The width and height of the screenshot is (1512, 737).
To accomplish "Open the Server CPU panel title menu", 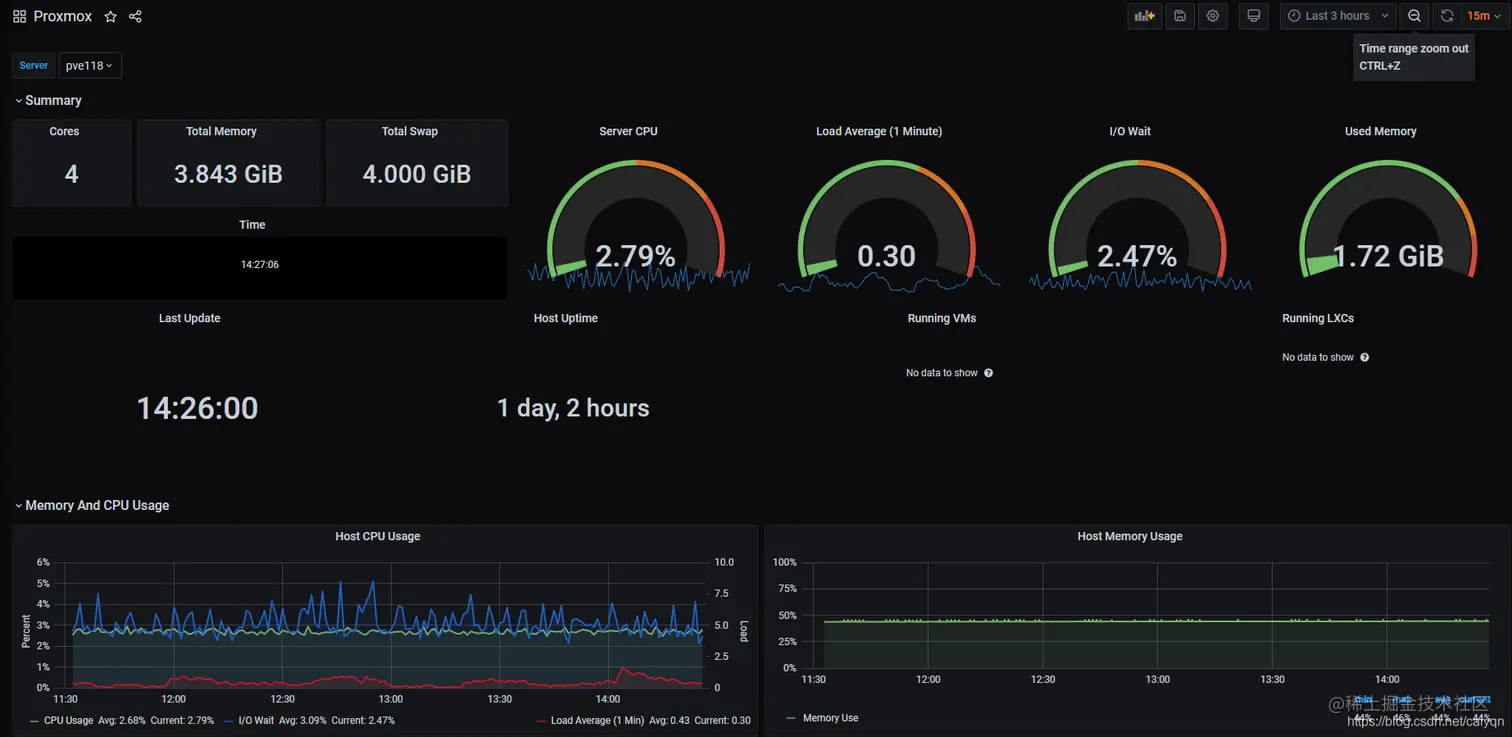I will coord(628,131).
